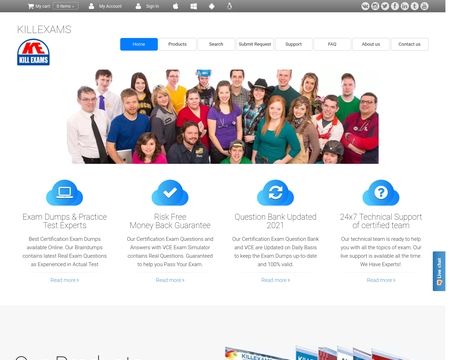Viewport: 450px width, 360px height.
Task: Select the Search menu tab
Action: 216,44
